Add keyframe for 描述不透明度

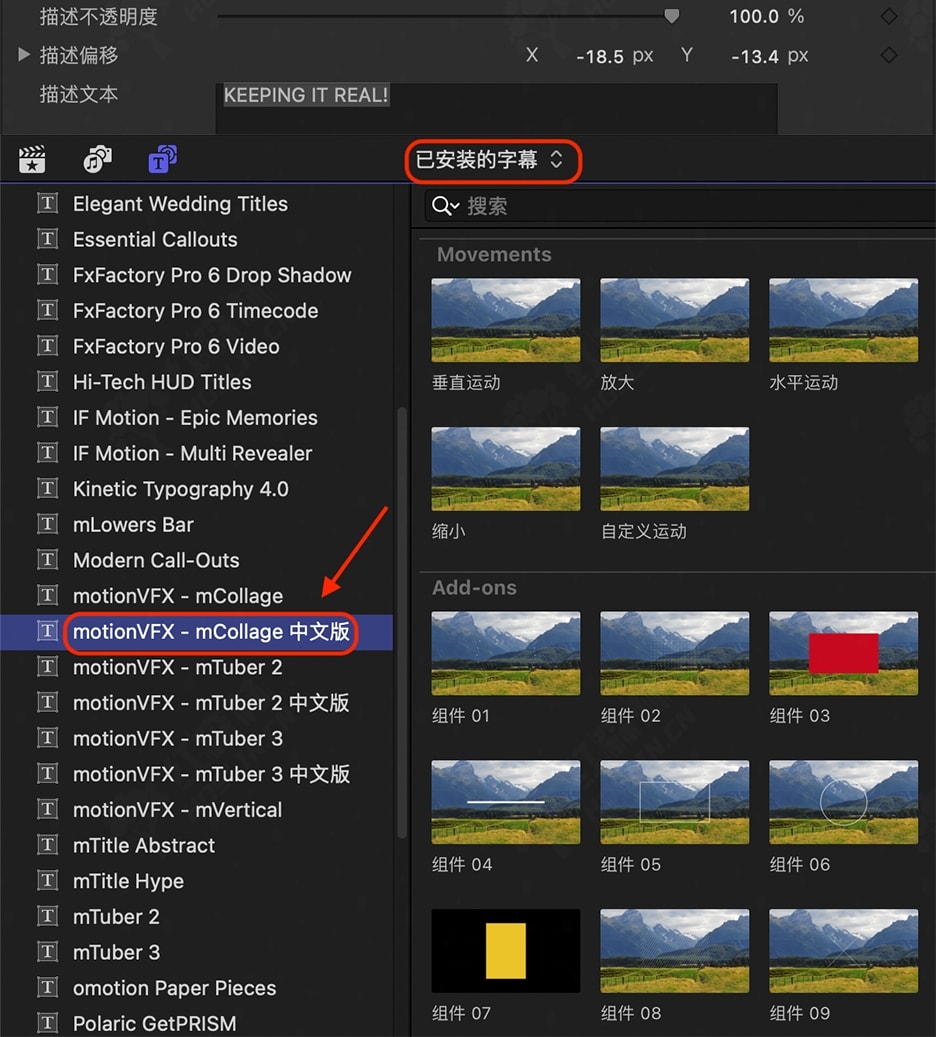pos(889,16)
